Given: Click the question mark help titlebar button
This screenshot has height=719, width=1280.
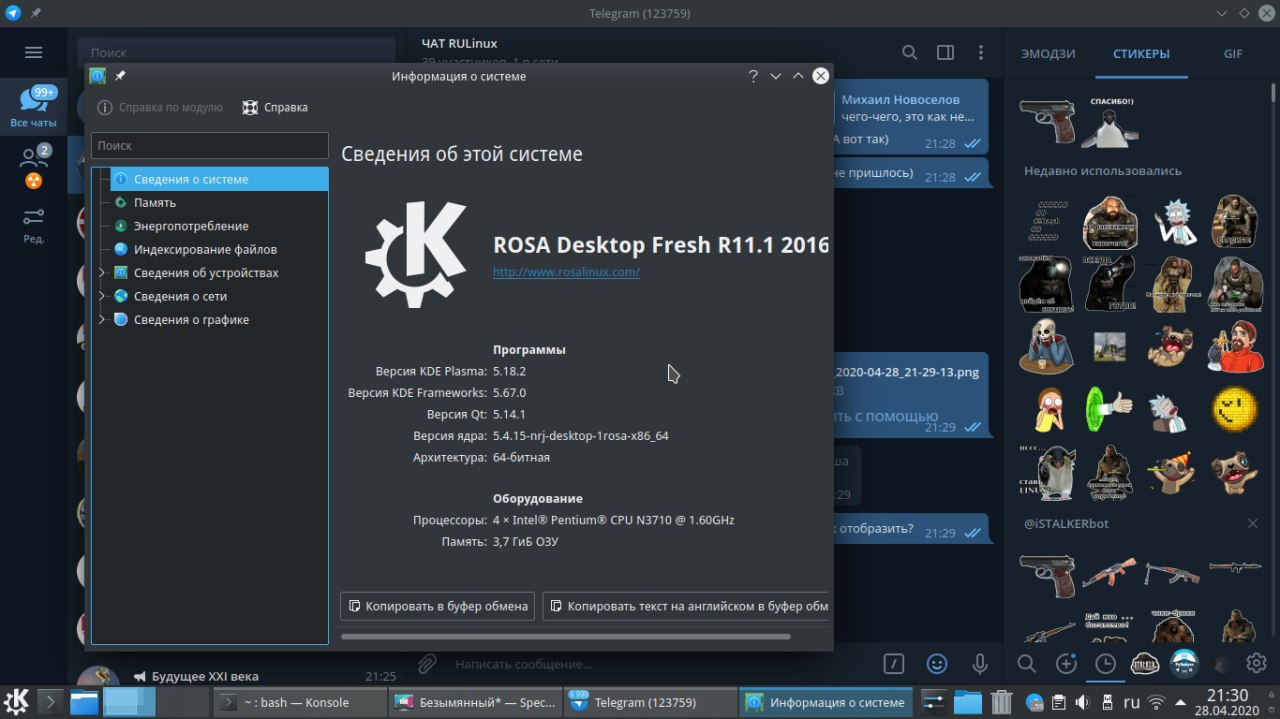Looking at the screenshot, I should [x=753, y=76].
